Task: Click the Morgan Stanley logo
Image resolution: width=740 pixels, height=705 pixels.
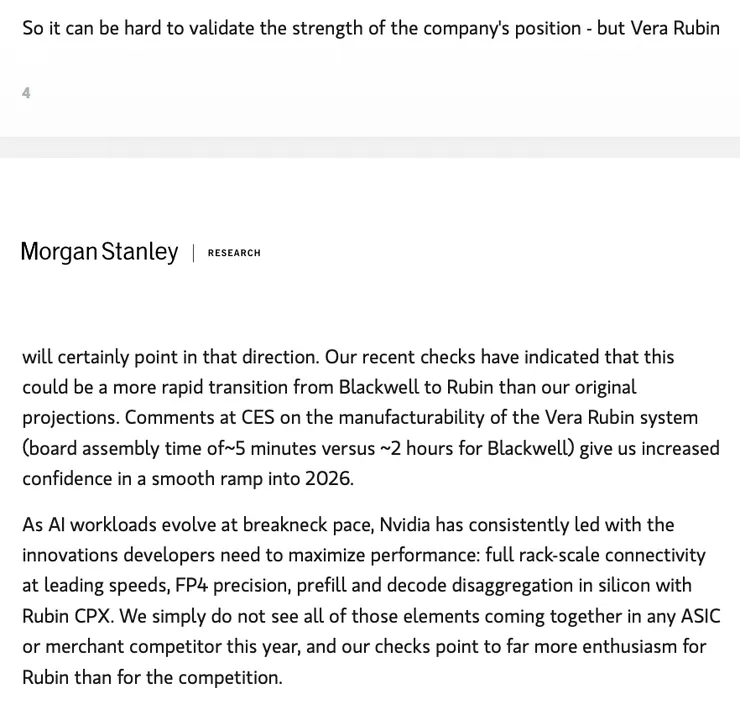Action: (99, 252)
